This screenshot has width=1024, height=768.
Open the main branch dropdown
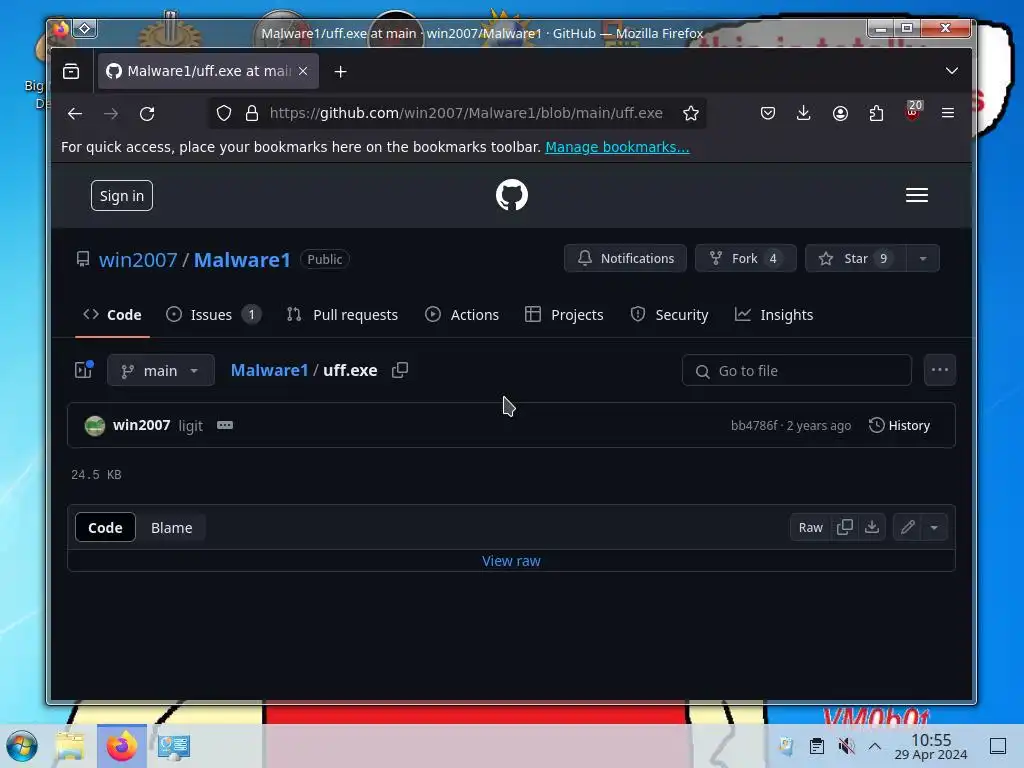[x=161, y=370]
